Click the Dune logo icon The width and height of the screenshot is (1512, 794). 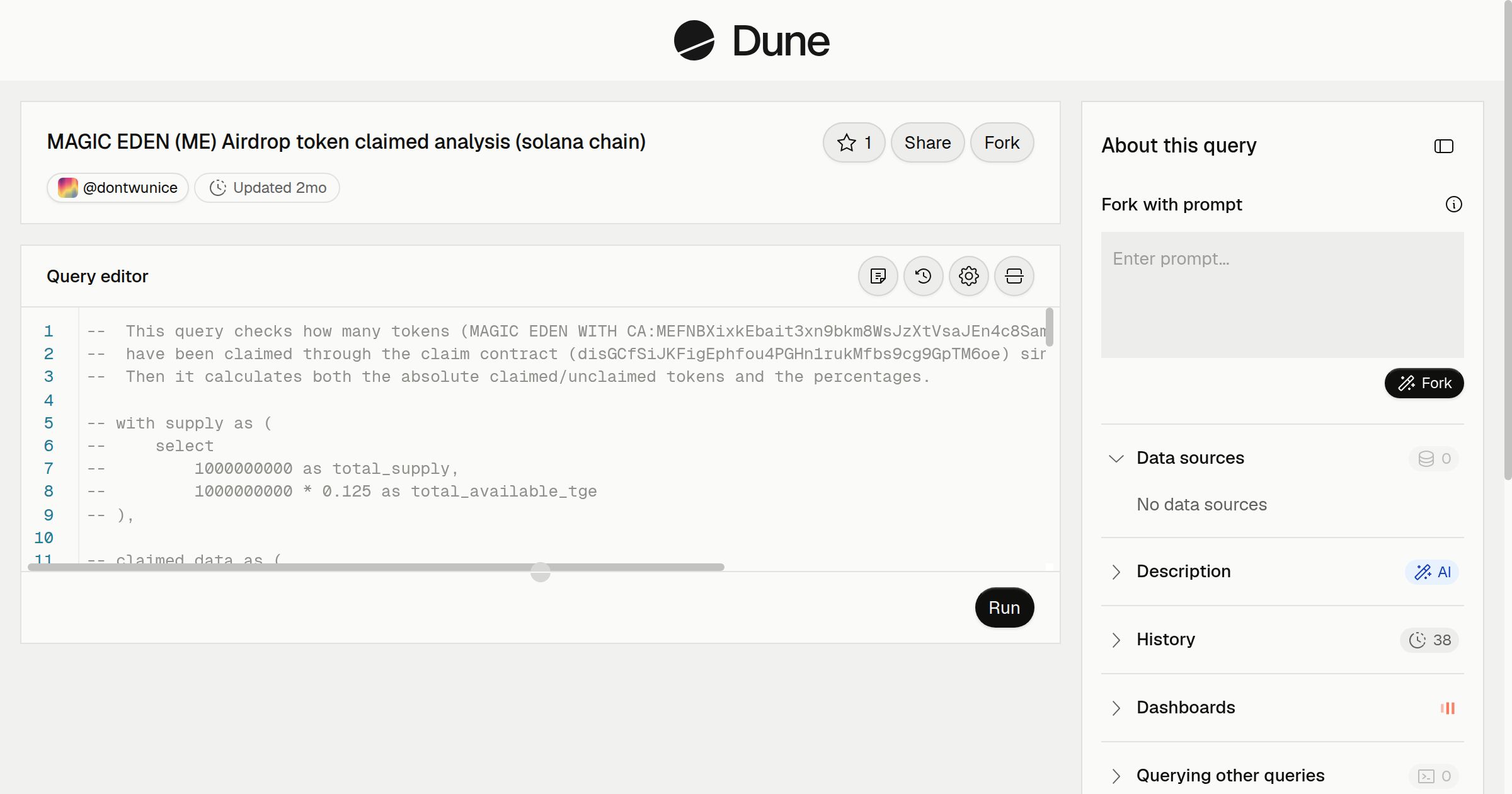[x=694, y=40]
